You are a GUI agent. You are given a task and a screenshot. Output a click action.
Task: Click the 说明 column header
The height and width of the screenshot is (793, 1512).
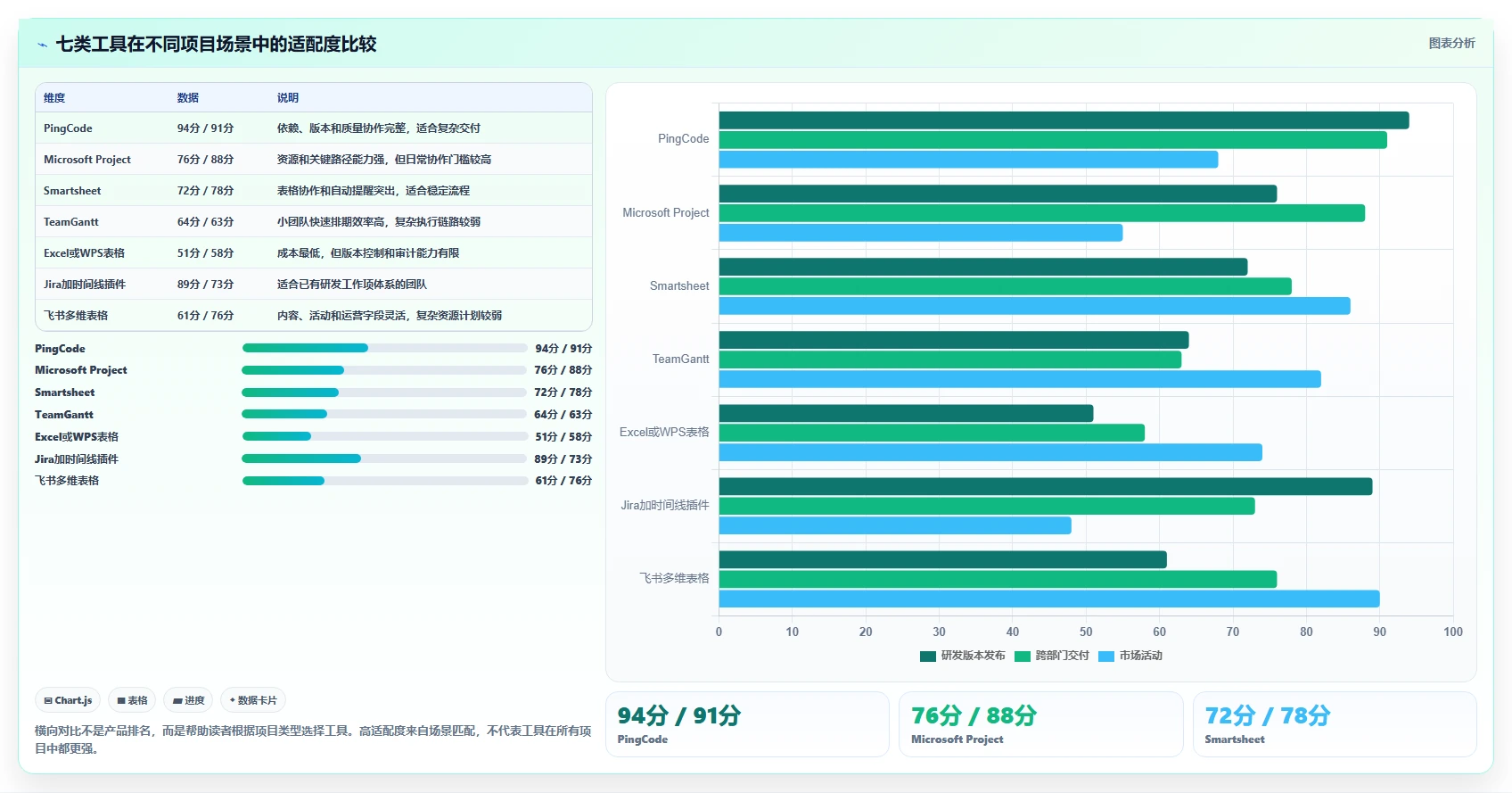[287, 98]
